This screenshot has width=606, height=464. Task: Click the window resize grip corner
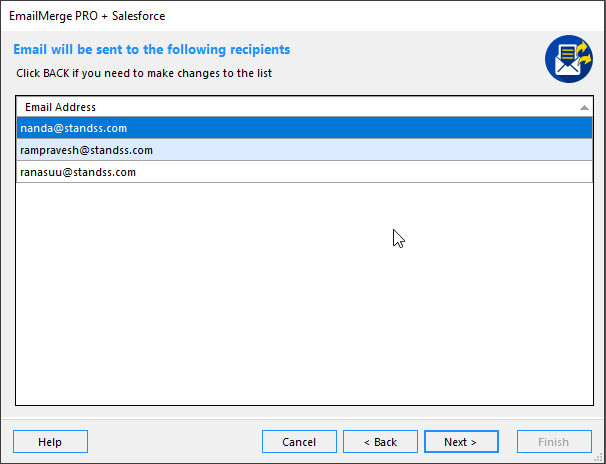pos(600,458)
